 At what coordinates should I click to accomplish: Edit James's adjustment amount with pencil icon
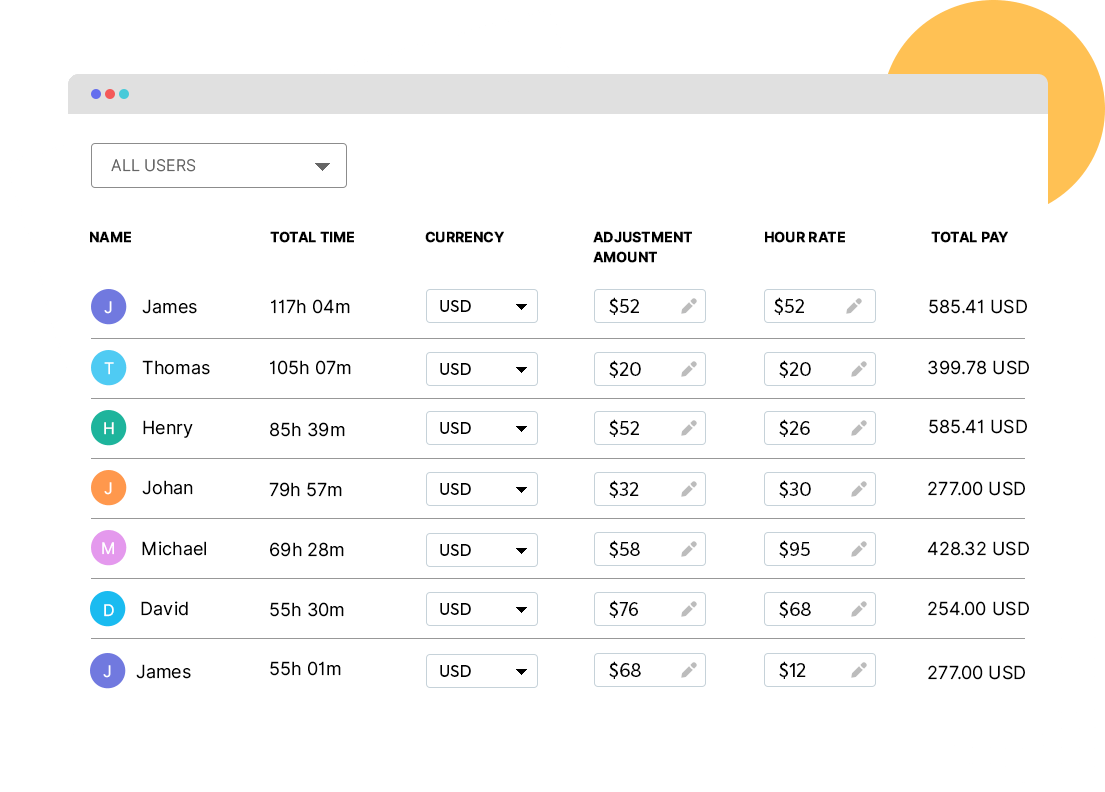690,306
